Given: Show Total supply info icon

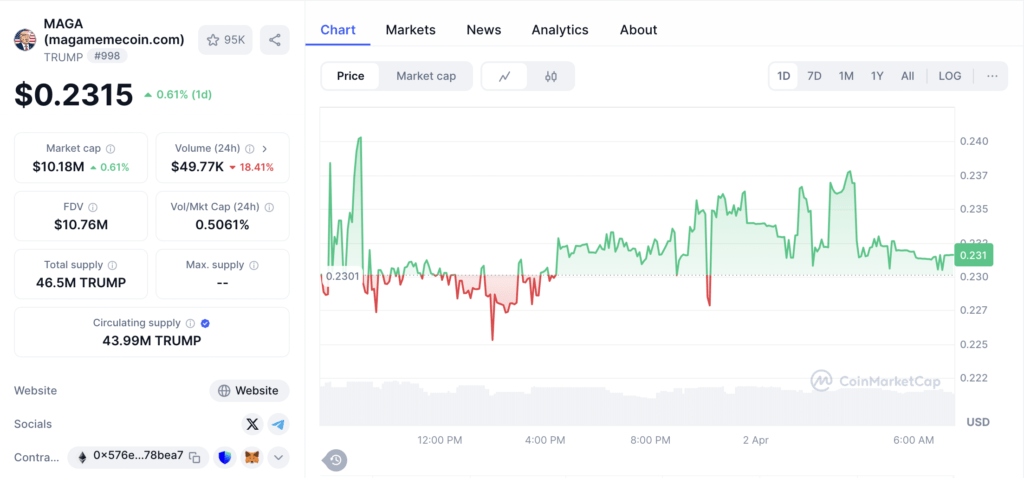Looking at the screenshot, I should (112, 265).
